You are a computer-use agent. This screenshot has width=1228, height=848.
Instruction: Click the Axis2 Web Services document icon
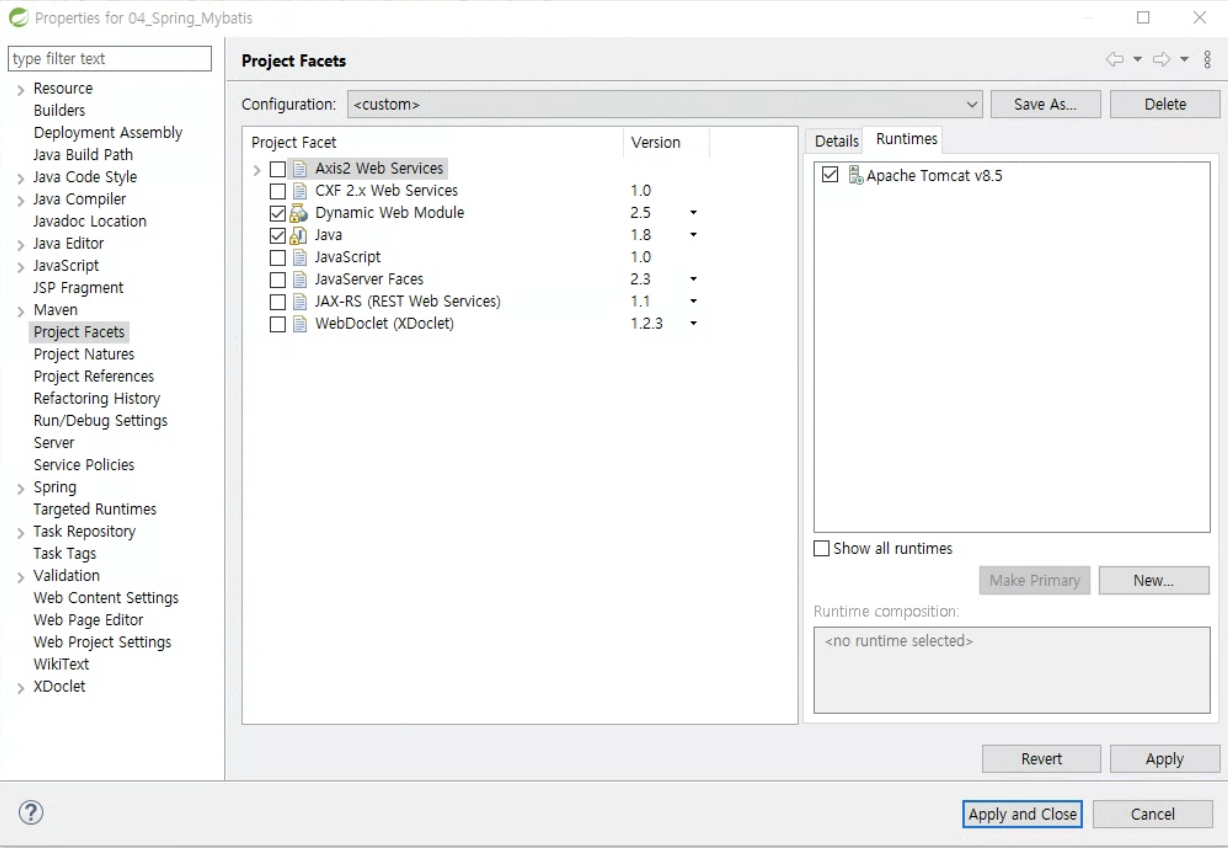299,169
